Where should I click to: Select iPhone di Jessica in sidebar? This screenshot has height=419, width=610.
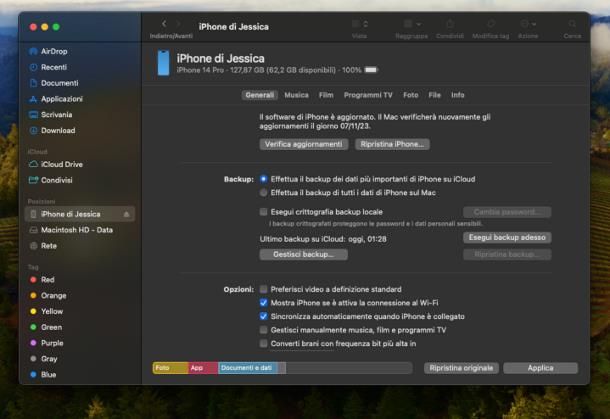point(80,214)
